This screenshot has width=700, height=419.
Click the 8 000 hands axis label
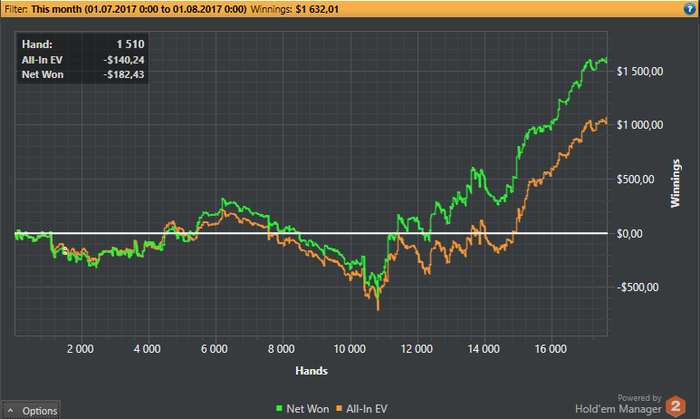coord(281,349)
